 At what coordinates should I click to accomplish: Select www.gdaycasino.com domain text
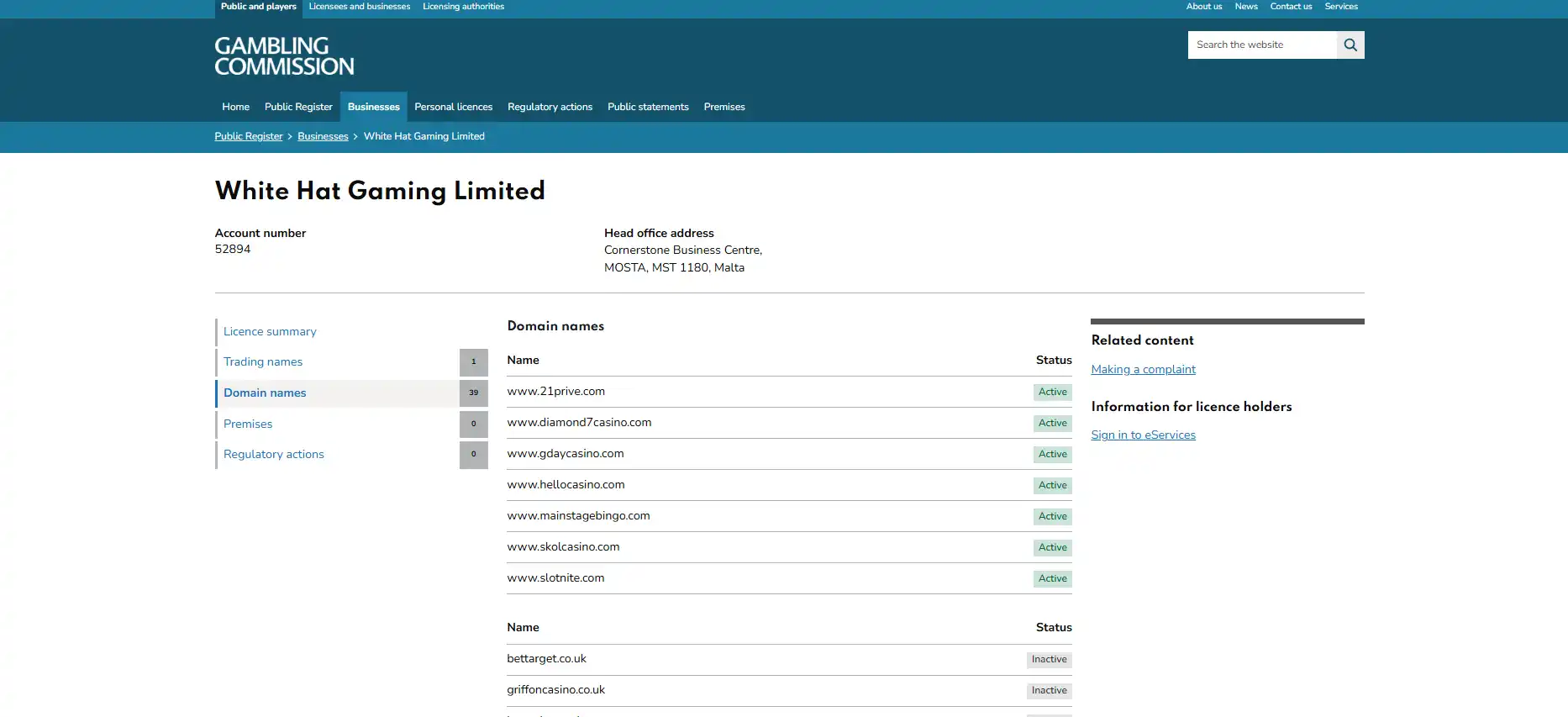tap(566, 454)
